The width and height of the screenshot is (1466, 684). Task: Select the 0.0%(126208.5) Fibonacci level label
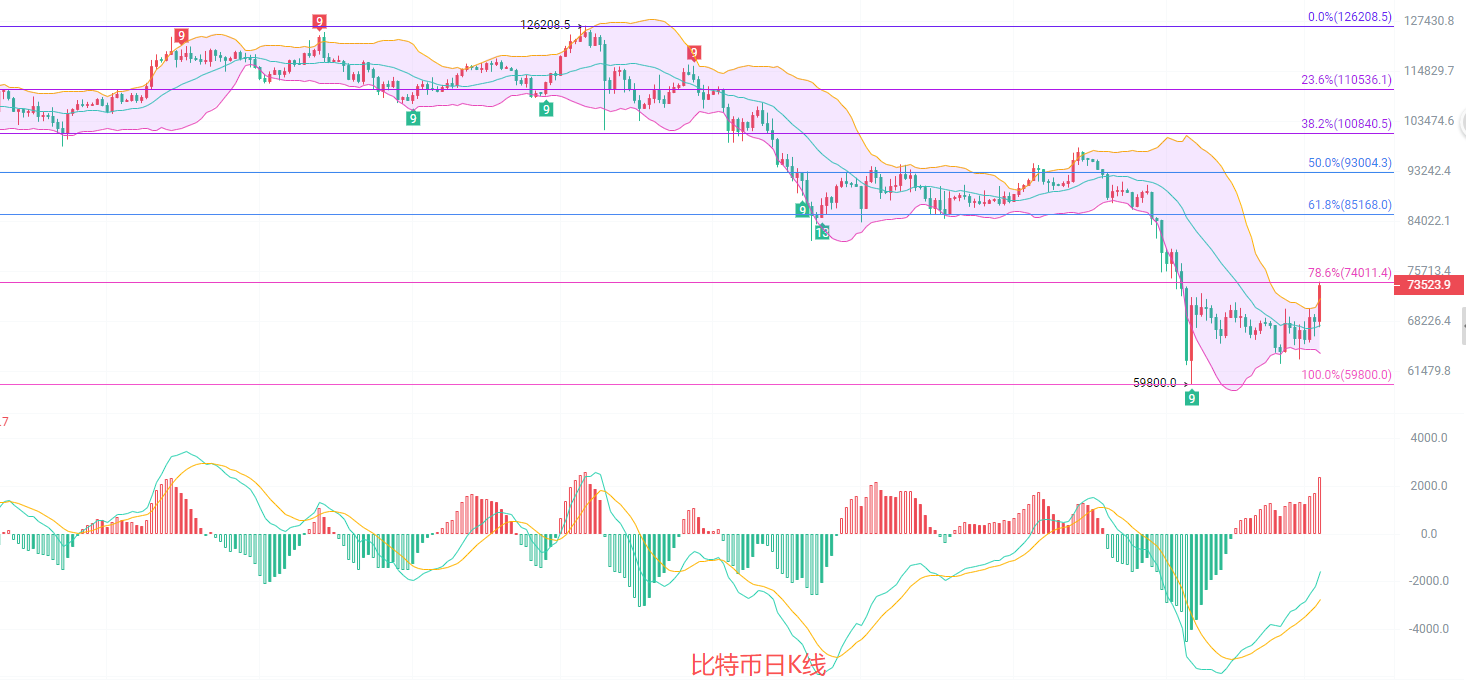[1349, 17]
